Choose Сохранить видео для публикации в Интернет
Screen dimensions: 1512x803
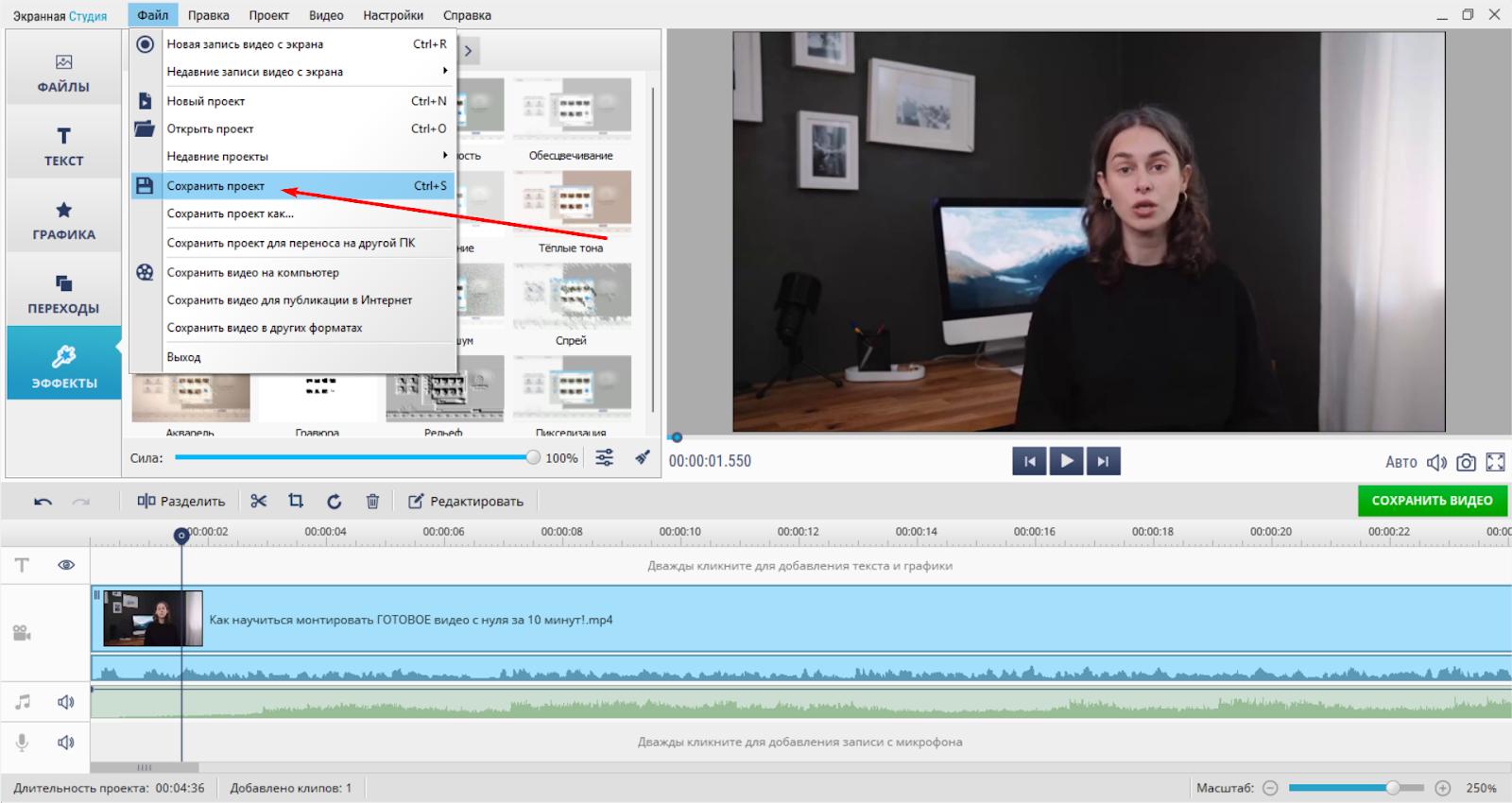point(293,300)
